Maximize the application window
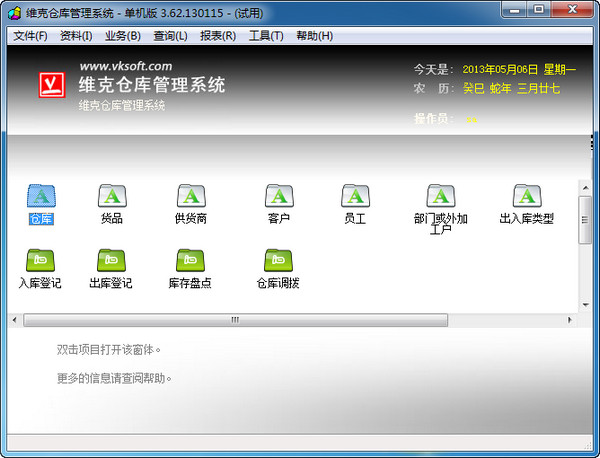The image size is (600, 458). click(539, 10)
